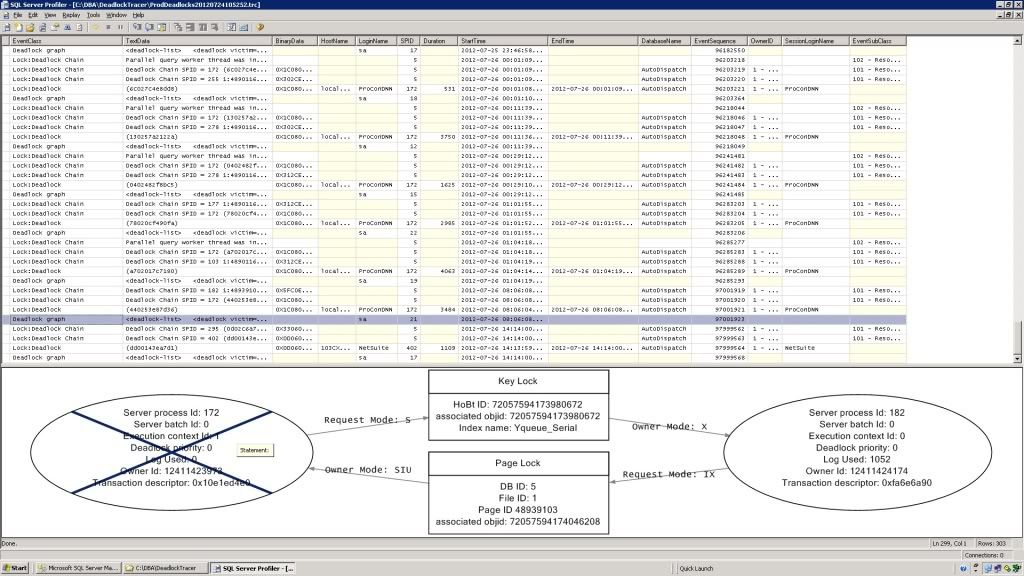Open the File menu

pyautogui.click(x=18, y=15)
